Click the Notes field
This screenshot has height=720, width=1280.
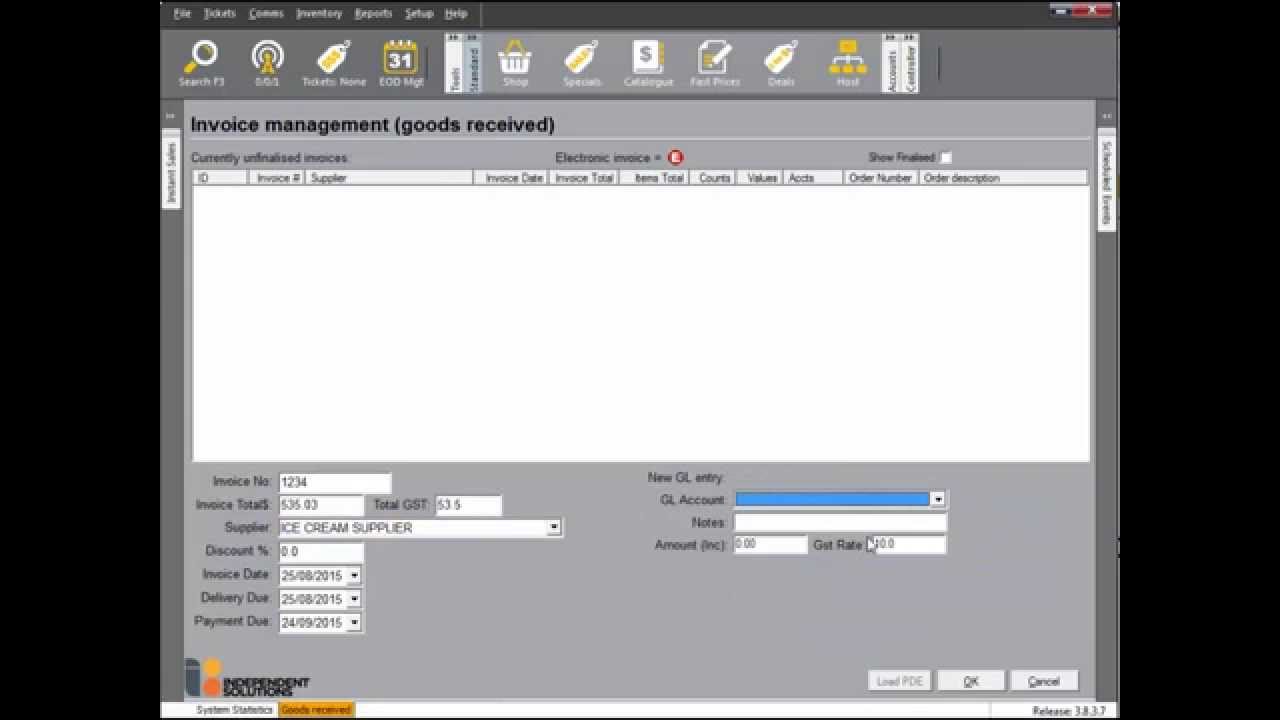(x=840, y=522)
